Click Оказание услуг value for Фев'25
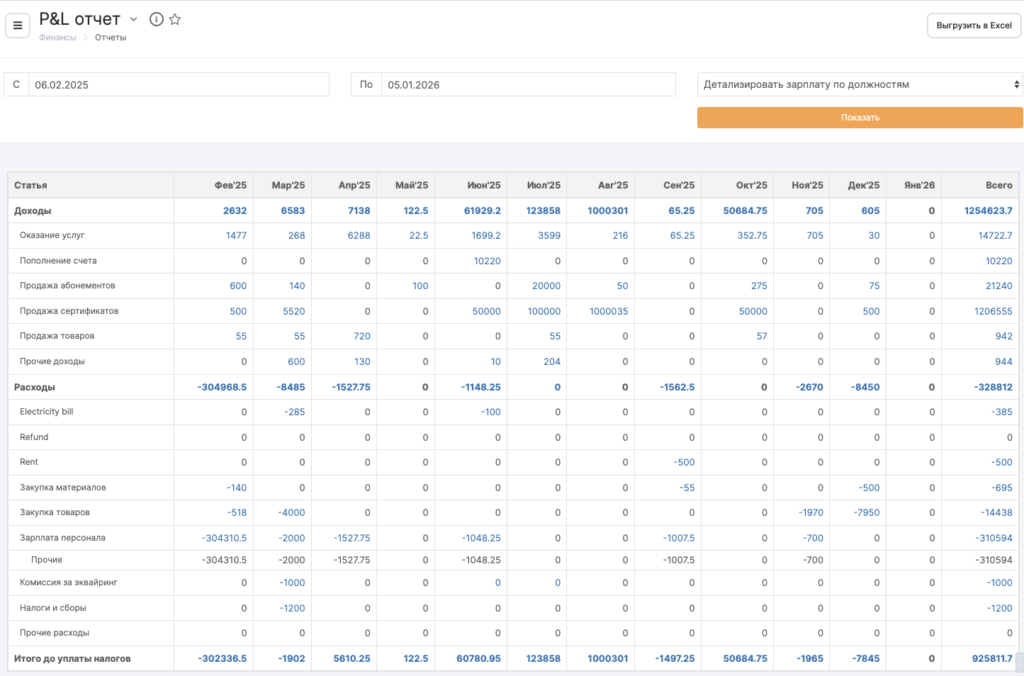 click(236, 236)
